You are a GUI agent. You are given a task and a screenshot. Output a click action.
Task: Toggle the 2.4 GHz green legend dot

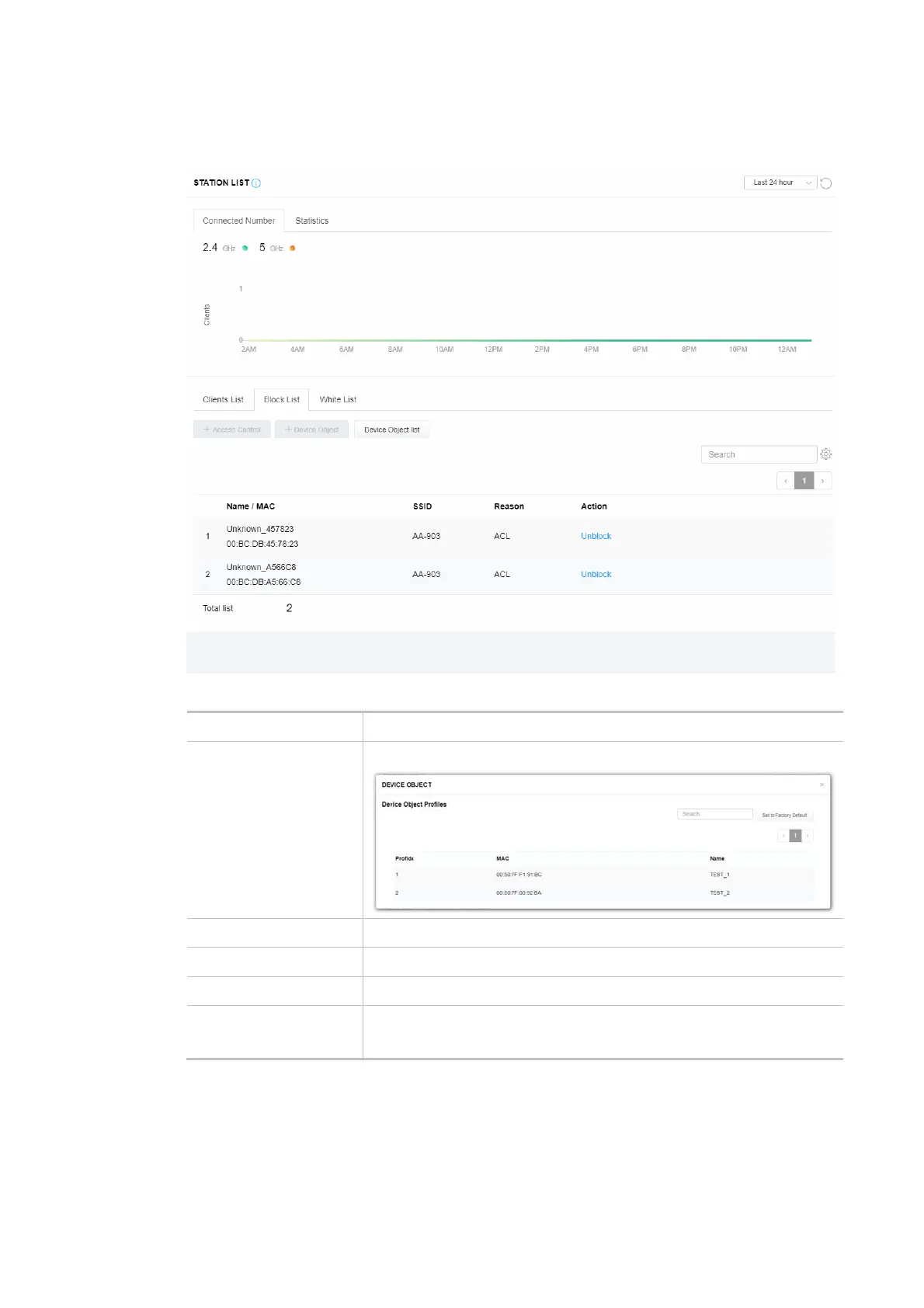pos(245,249)
